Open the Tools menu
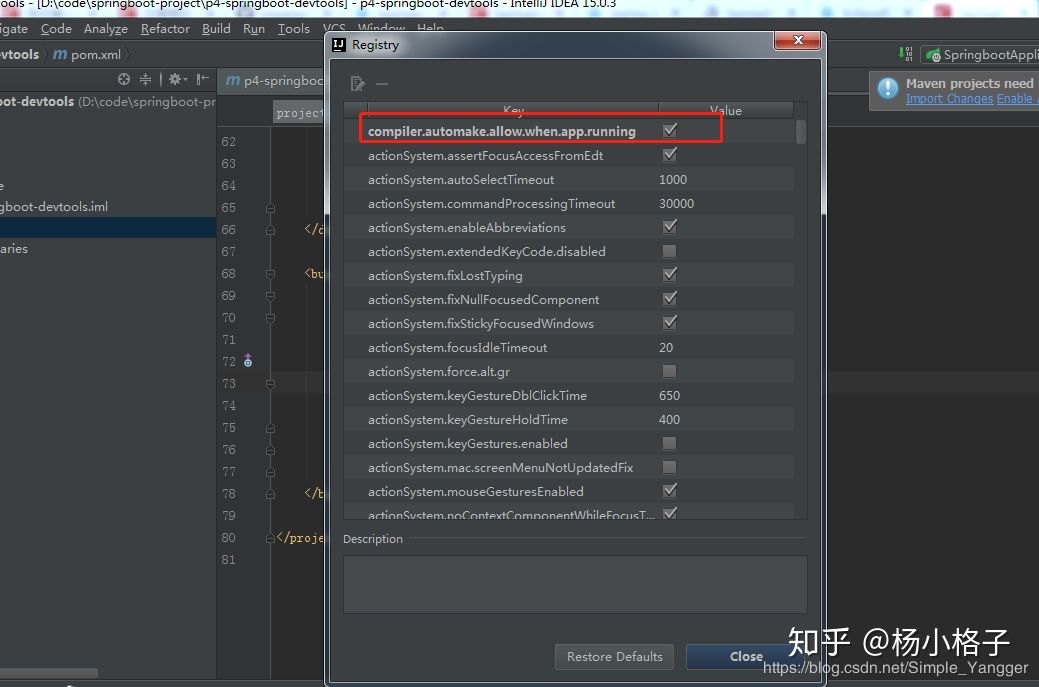The width and height of the screenshot is (1039, 687). click(x=294, y=28)
